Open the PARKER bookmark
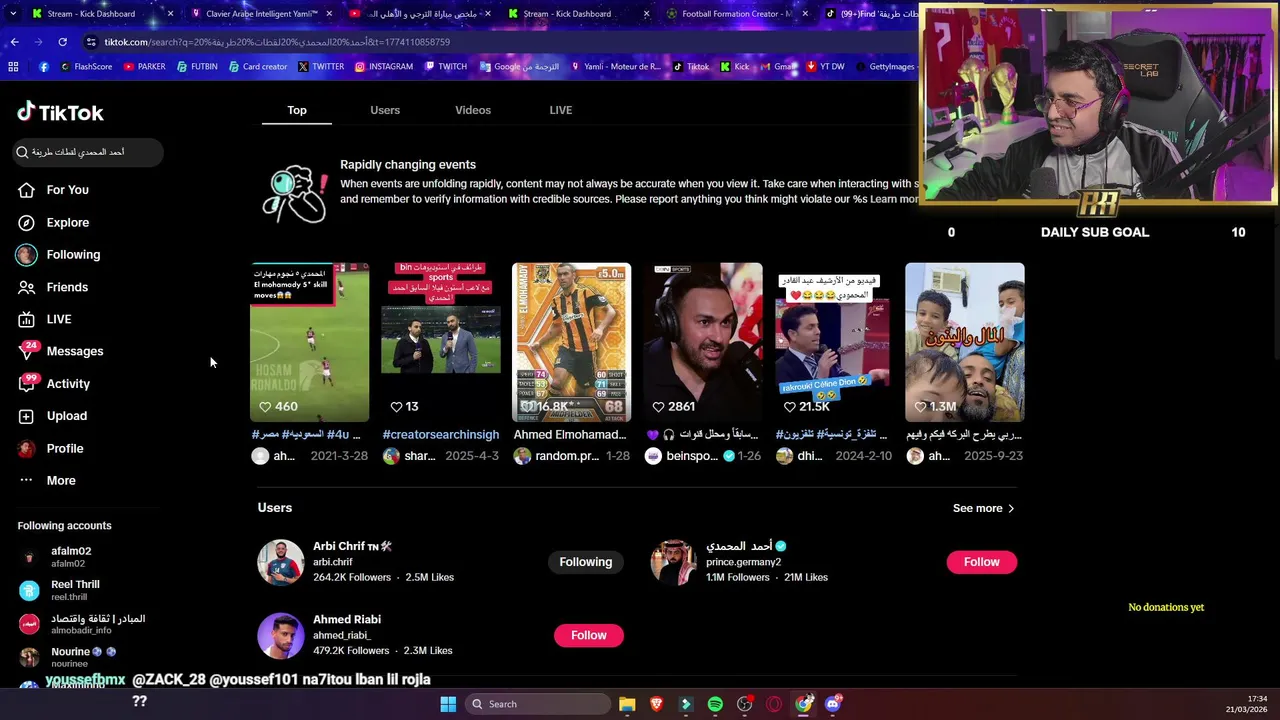The width and height of the screenshot is (1280, 720). [144, 67]
